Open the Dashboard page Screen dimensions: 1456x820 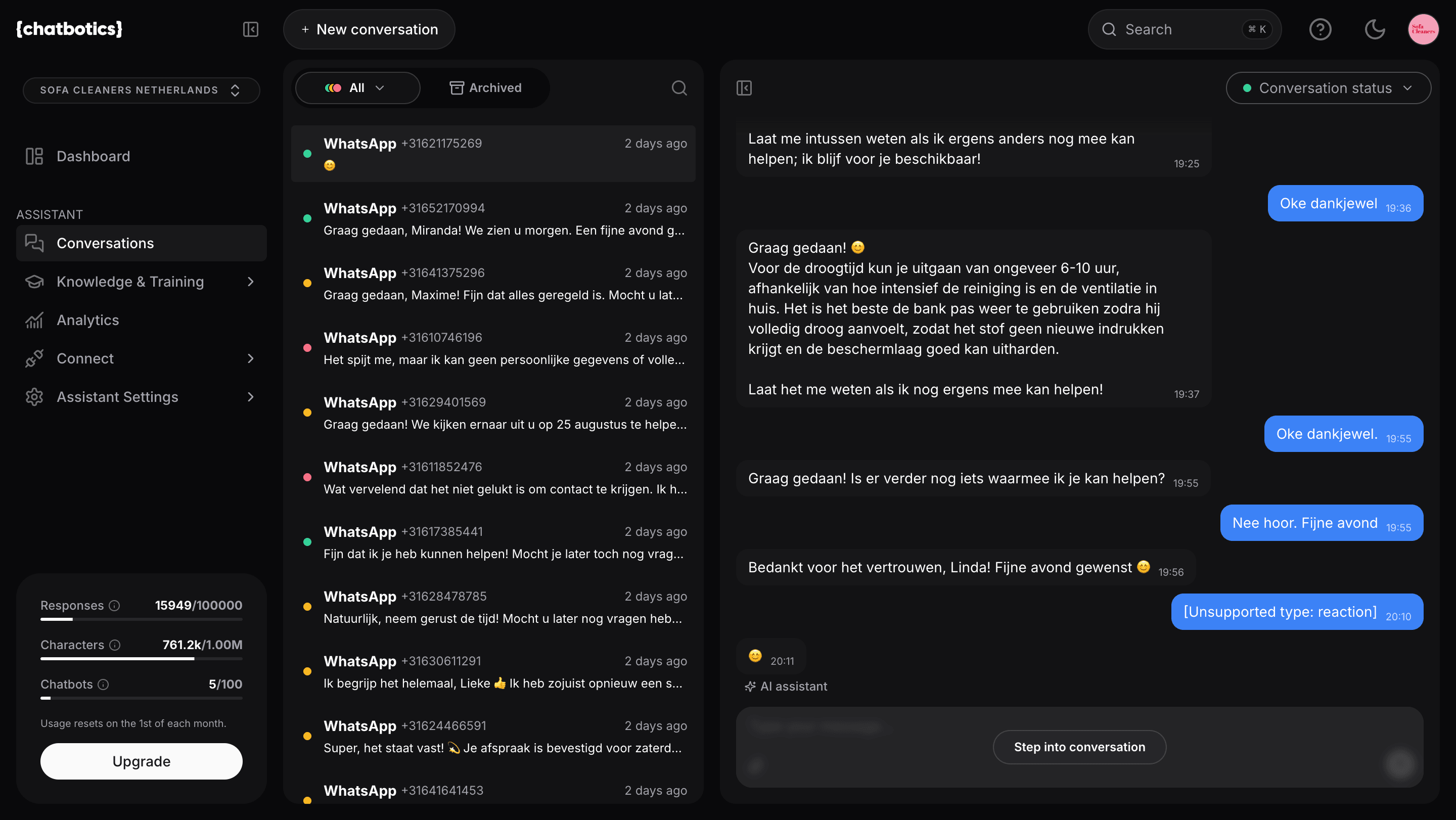(x=93, y=157)
